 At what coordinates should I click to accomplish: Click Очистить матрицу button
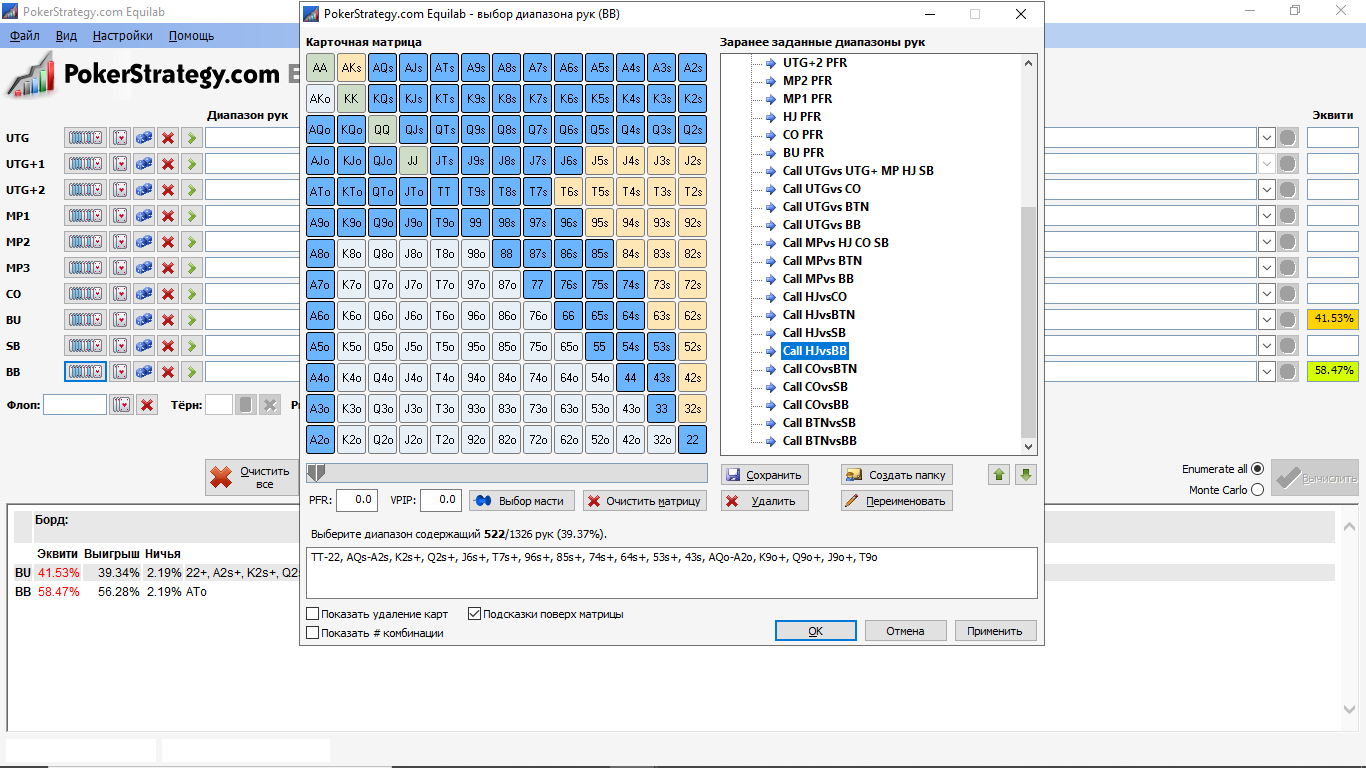645,501
